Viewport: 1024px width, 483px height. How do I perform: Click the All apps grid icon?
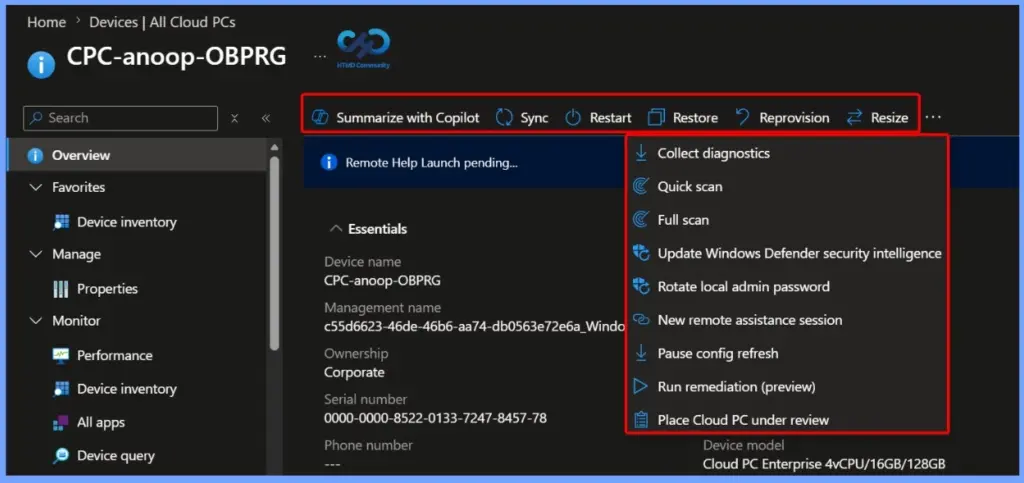pos(61,423)
